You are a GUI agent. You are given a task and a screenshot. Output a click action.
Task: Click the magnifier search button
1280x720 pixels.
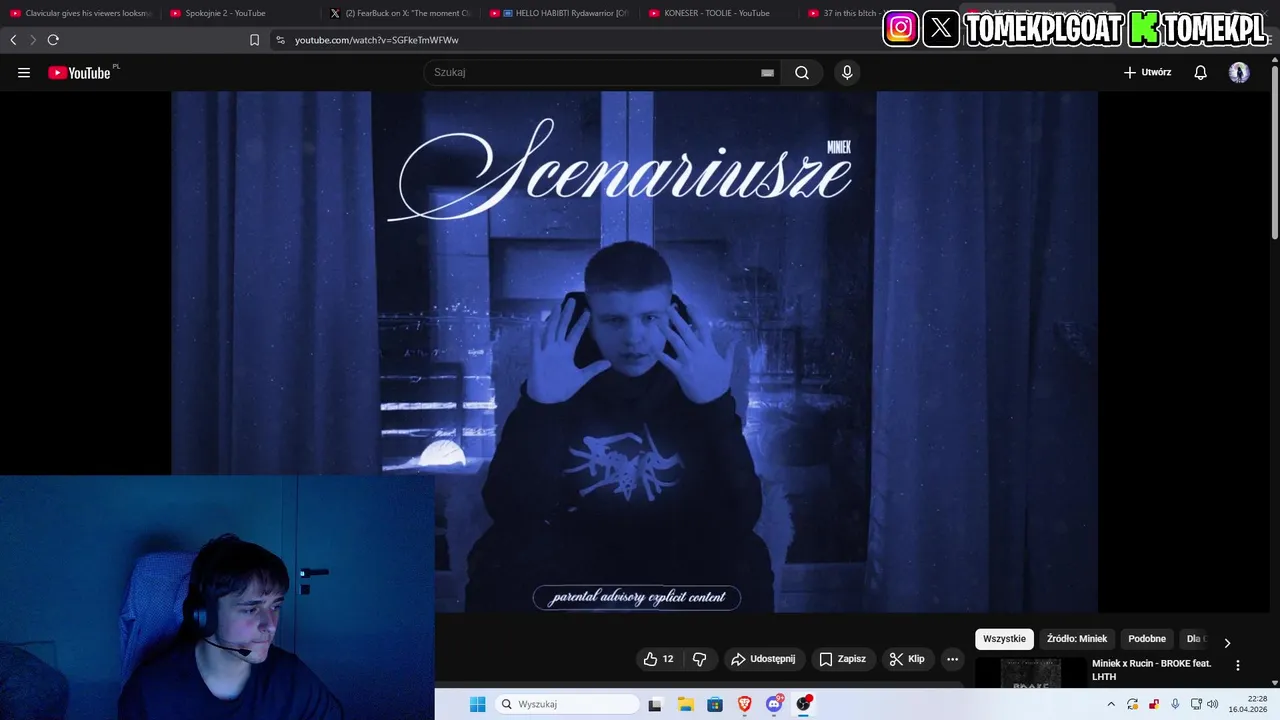tap(802, 72)
